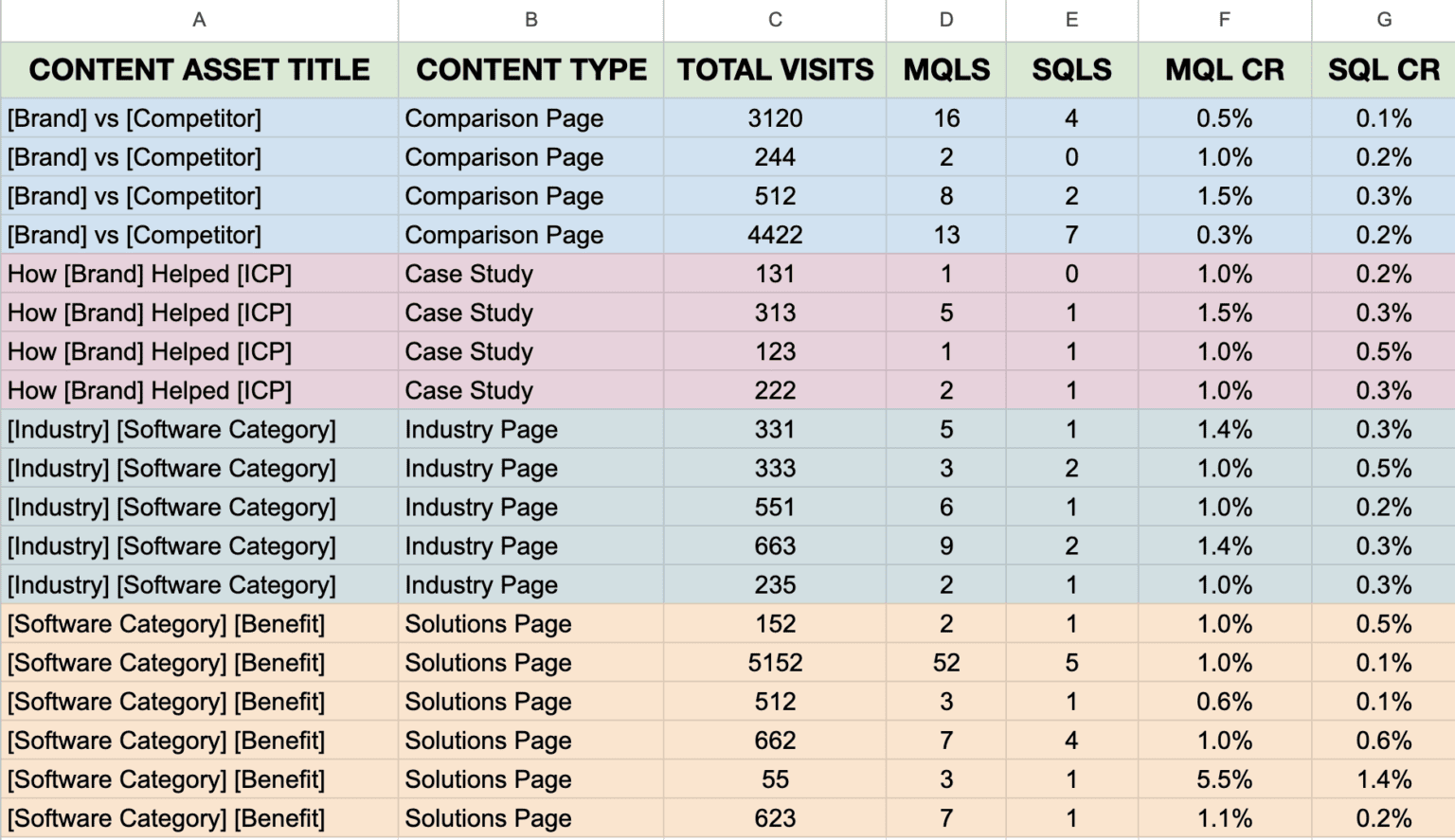Select the CONTENT TYPE header cell
This screenshot has height=840, width=1455.
point(531,70)
